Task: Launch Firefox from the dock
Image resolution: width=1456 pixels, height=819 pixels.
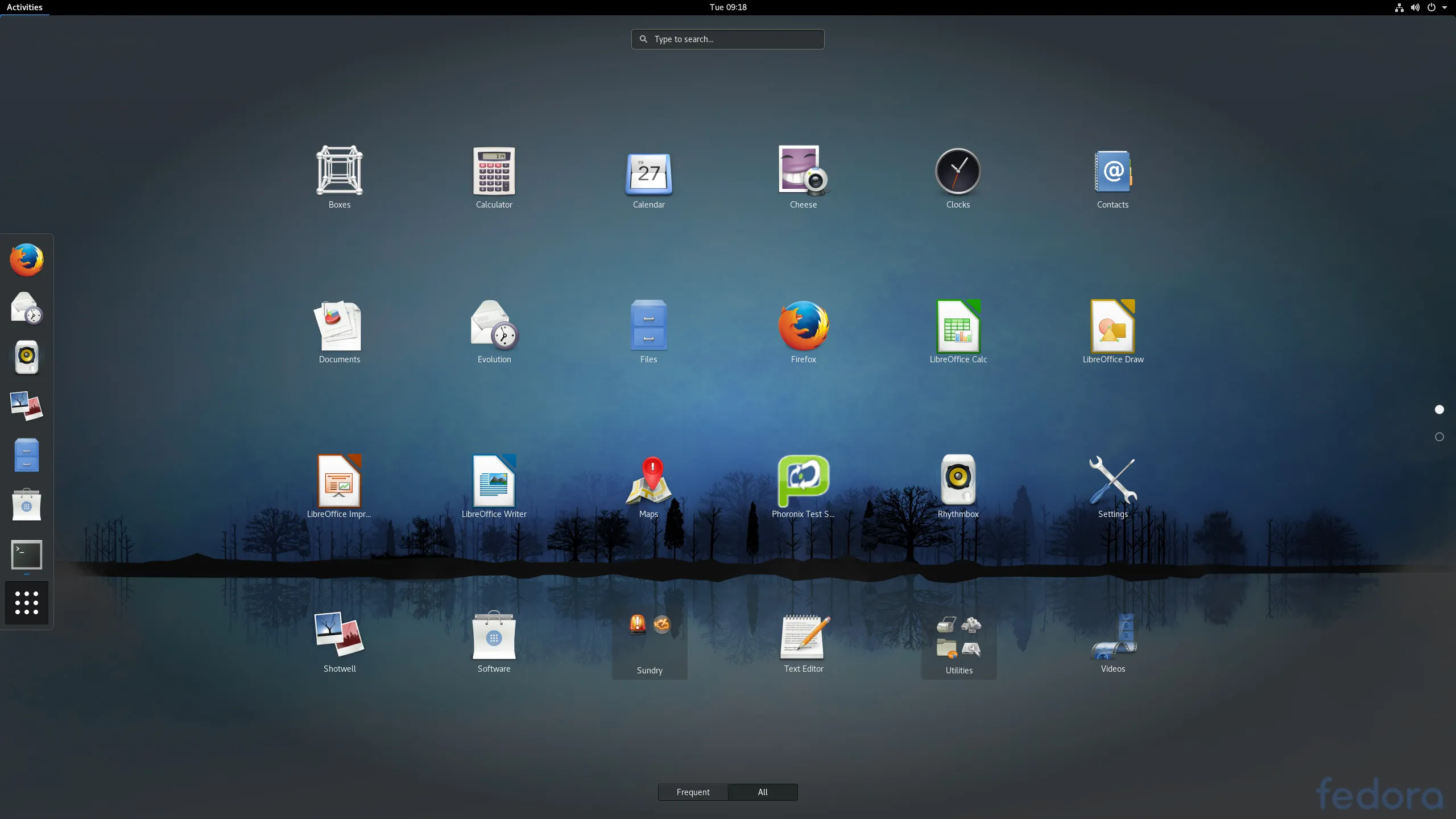Action: [x=27, y=259]
